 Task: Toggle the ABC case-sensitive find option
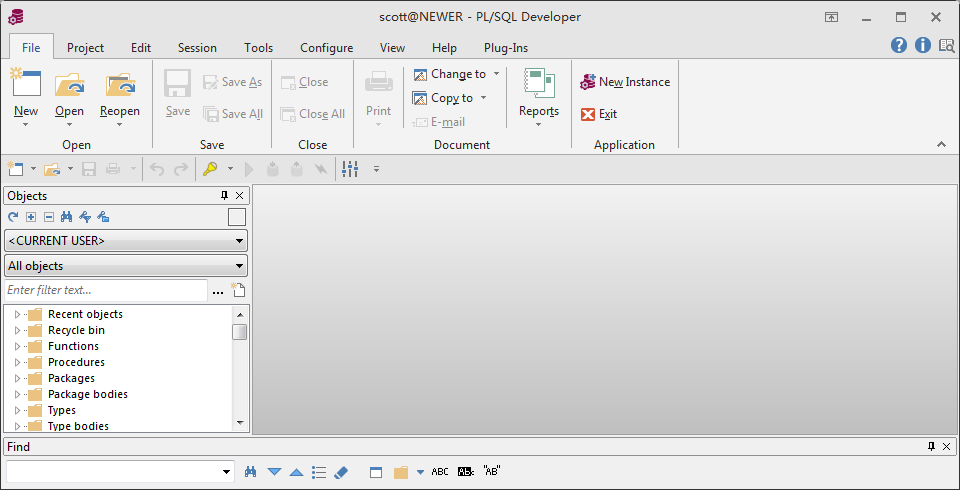click(440, 472)
